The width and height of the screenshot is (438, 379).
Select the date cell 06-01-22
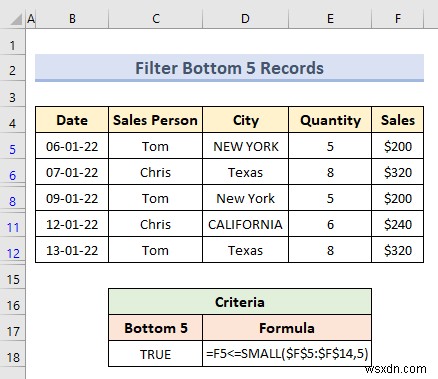pyautogui.click(x=72, y=146)
